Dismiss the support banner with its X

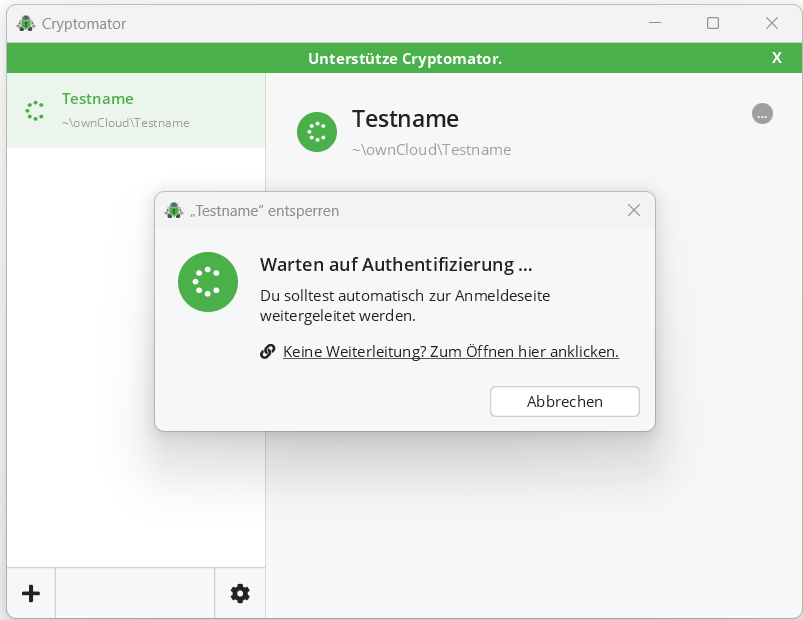(777, 58)
